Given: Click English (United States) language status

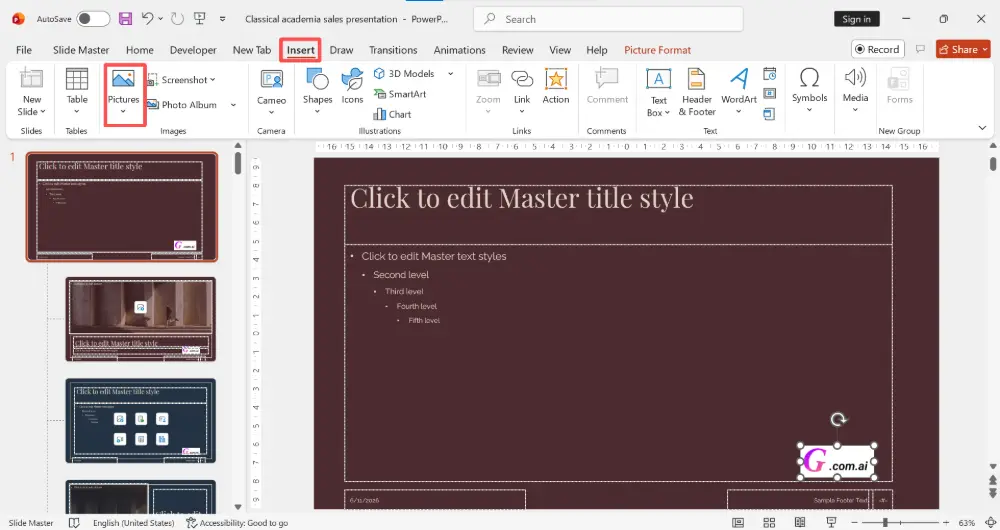Looking at the screenshot, I should (133, 523).
